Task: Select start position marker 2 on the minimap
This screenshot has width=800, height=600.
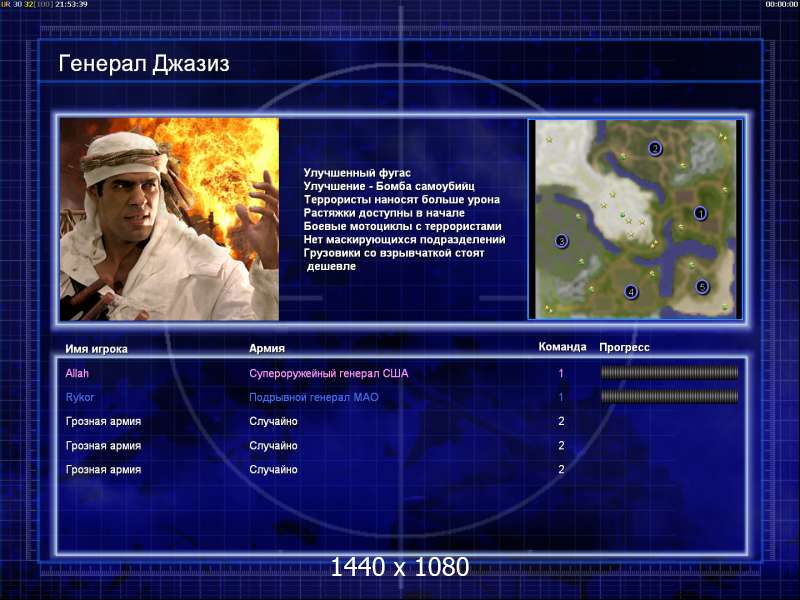Action: tap(655, 148)
